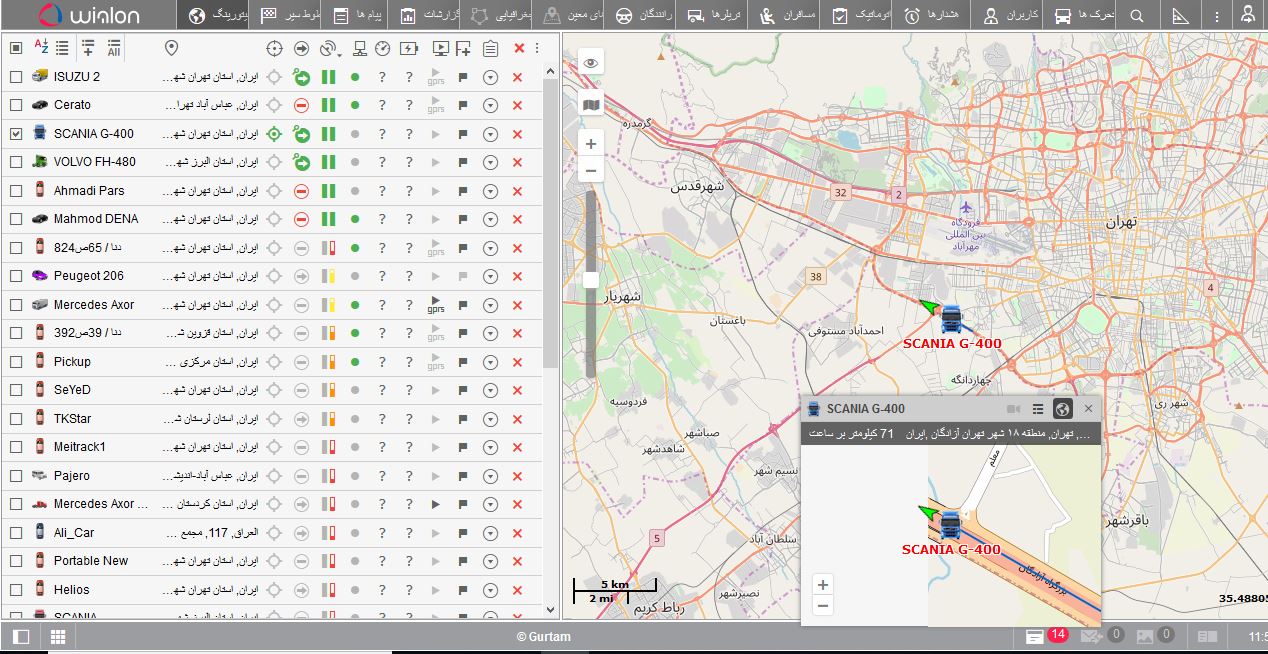Click the add-to-list icon in unit toolbar
The width and height of the screenshot is (1268, 654).
pyautogui.click(x=88, y=47)
